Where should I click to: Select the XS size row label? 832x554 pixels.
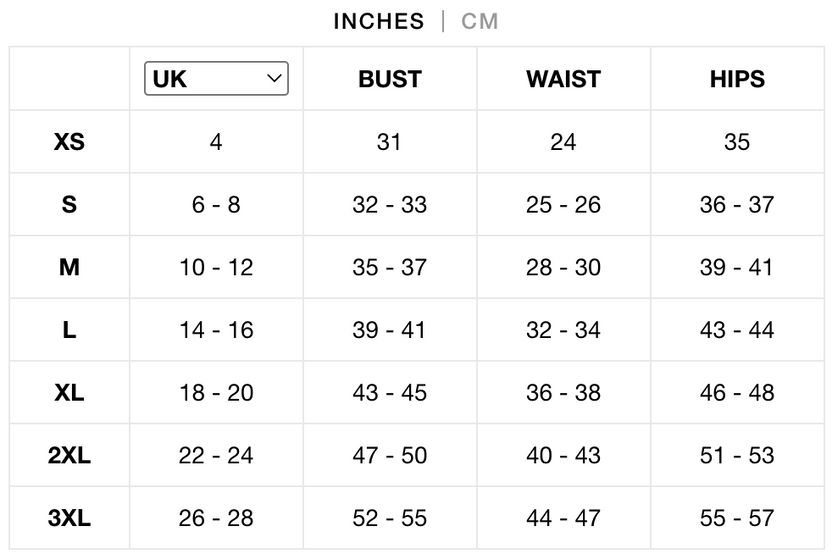click(x=70, y=142)
